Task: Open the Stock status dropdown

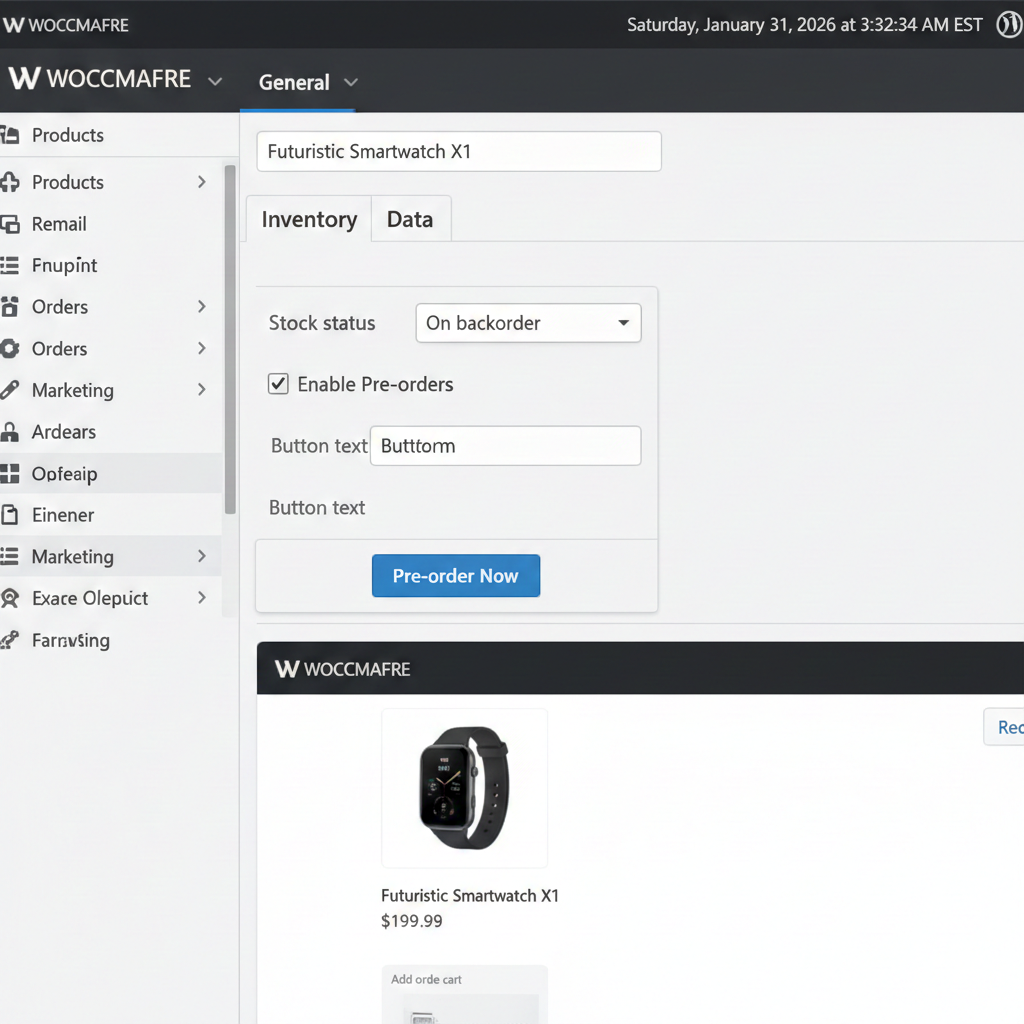Action: click(527, 323)
